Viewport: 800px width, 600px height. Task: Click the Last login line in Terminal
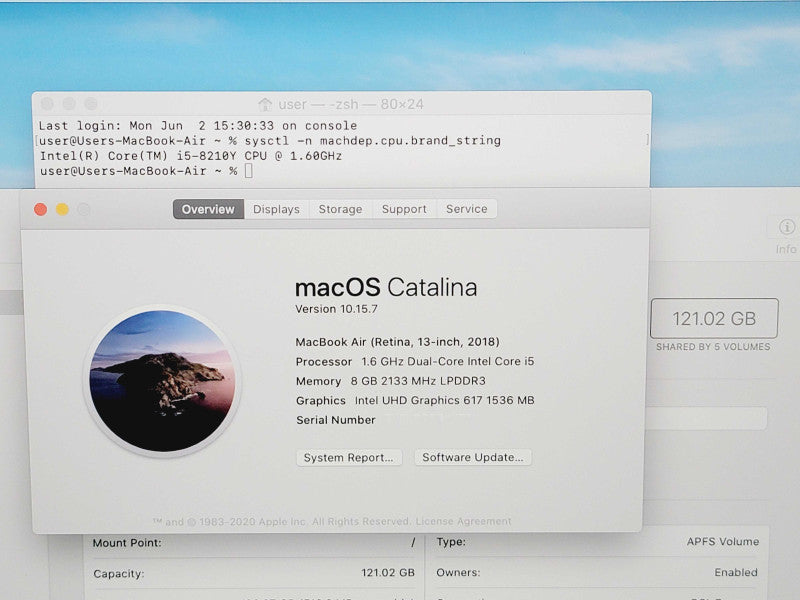[197, 126]
